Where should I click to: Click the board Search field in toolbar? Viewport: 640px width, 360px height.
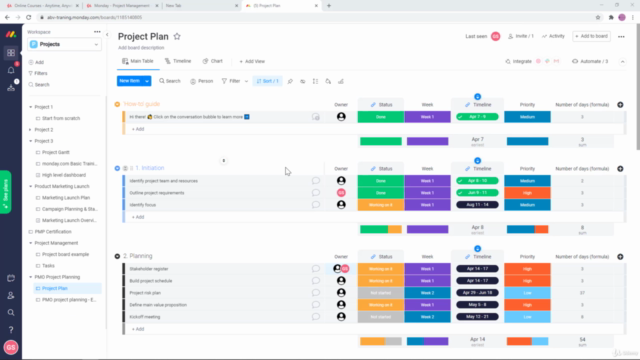click(x=170, y=81)
